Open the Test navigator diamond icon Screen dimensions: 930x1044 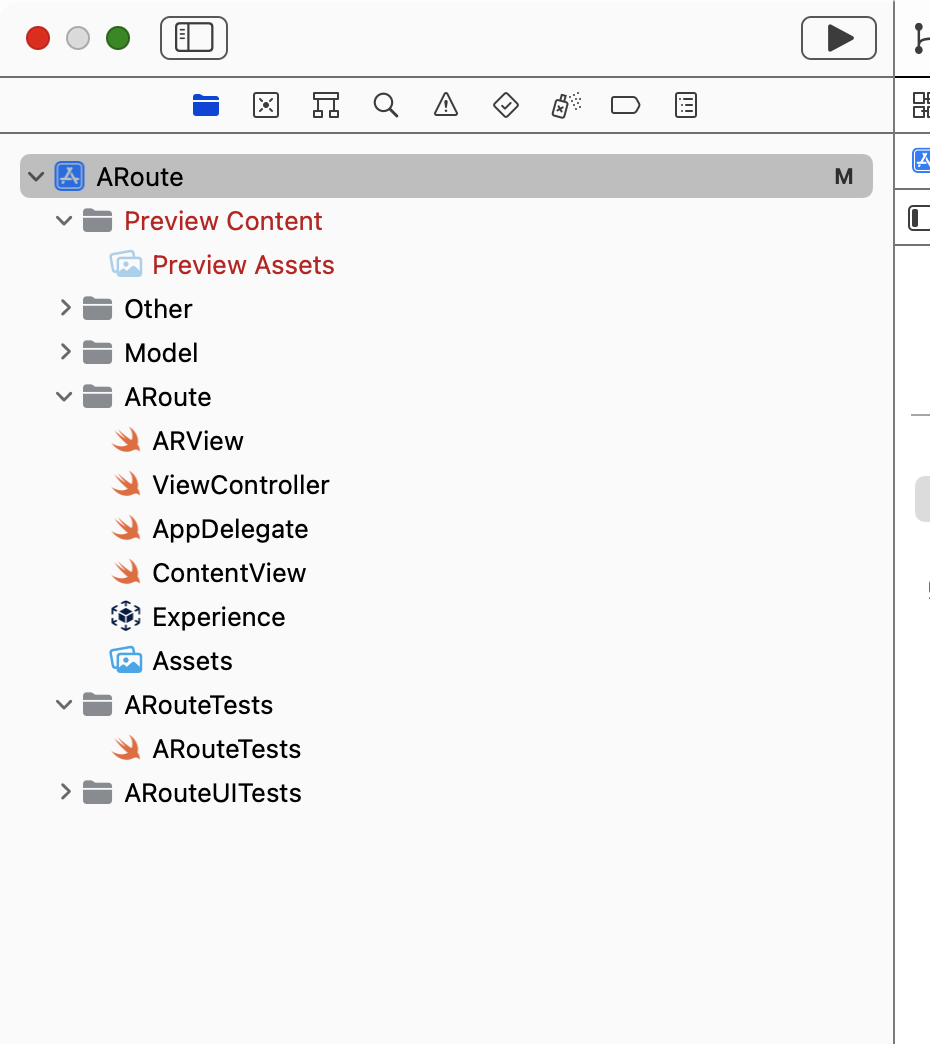click(x=505, y=105)
